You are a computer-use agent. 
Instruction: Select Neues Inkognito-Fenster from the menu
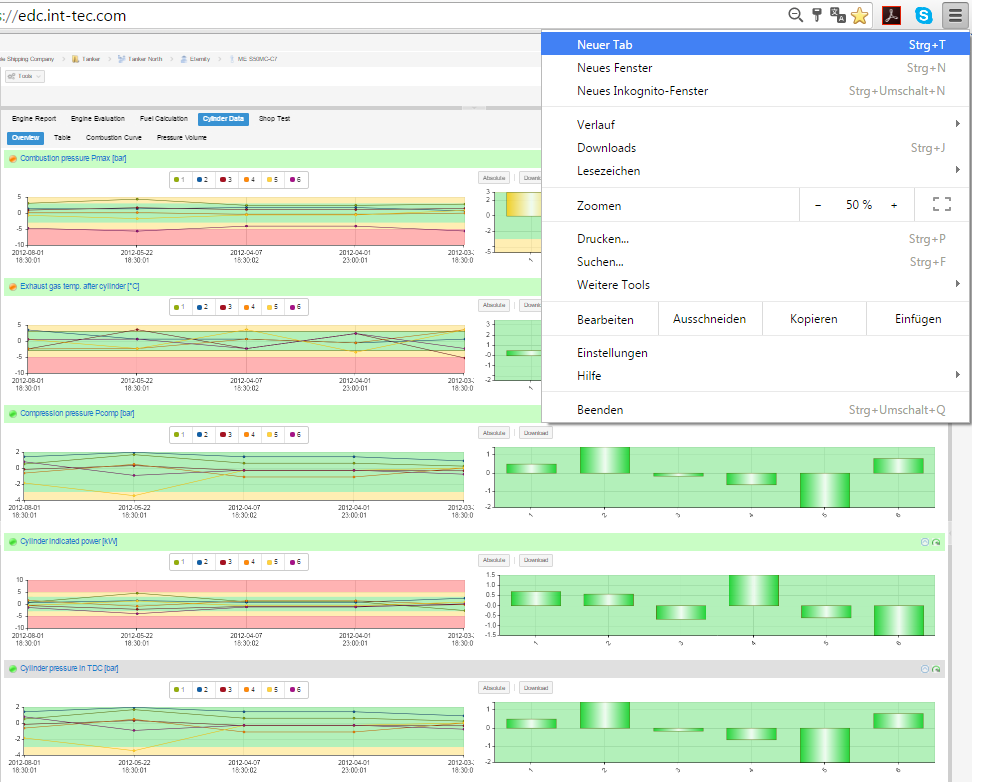click(x=642, y=91)
